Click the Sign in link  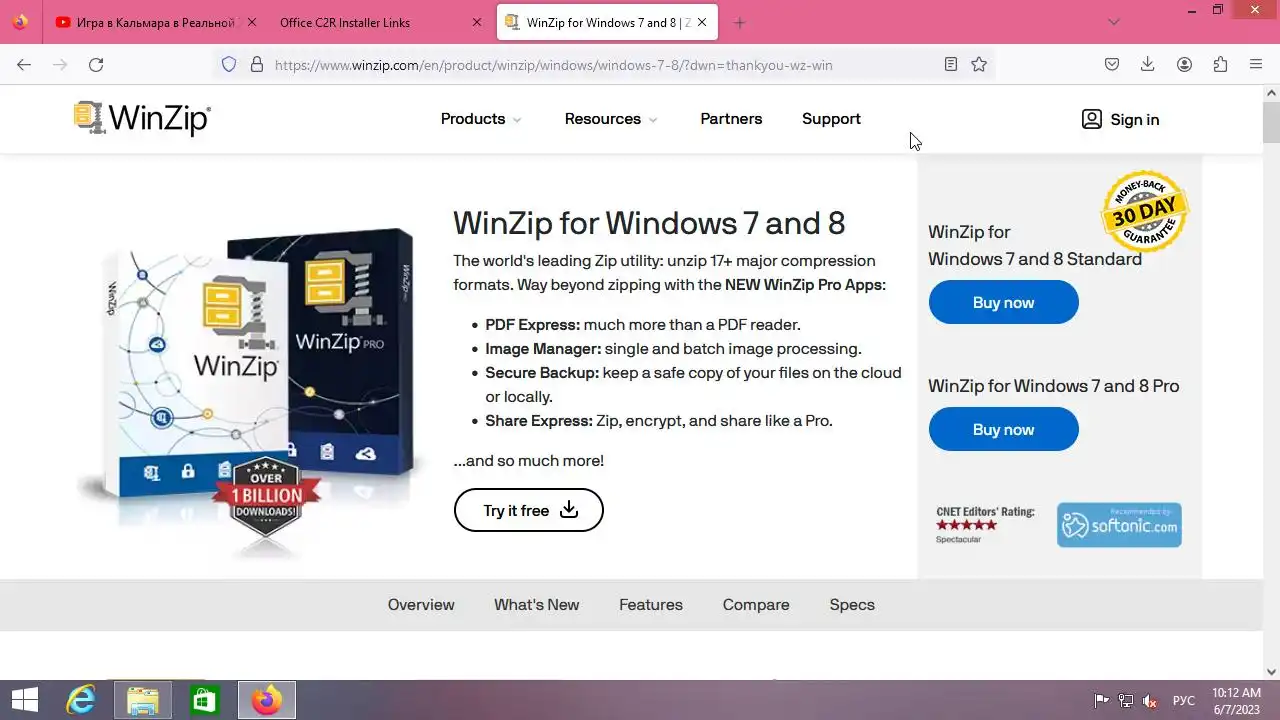[1135, 119]
